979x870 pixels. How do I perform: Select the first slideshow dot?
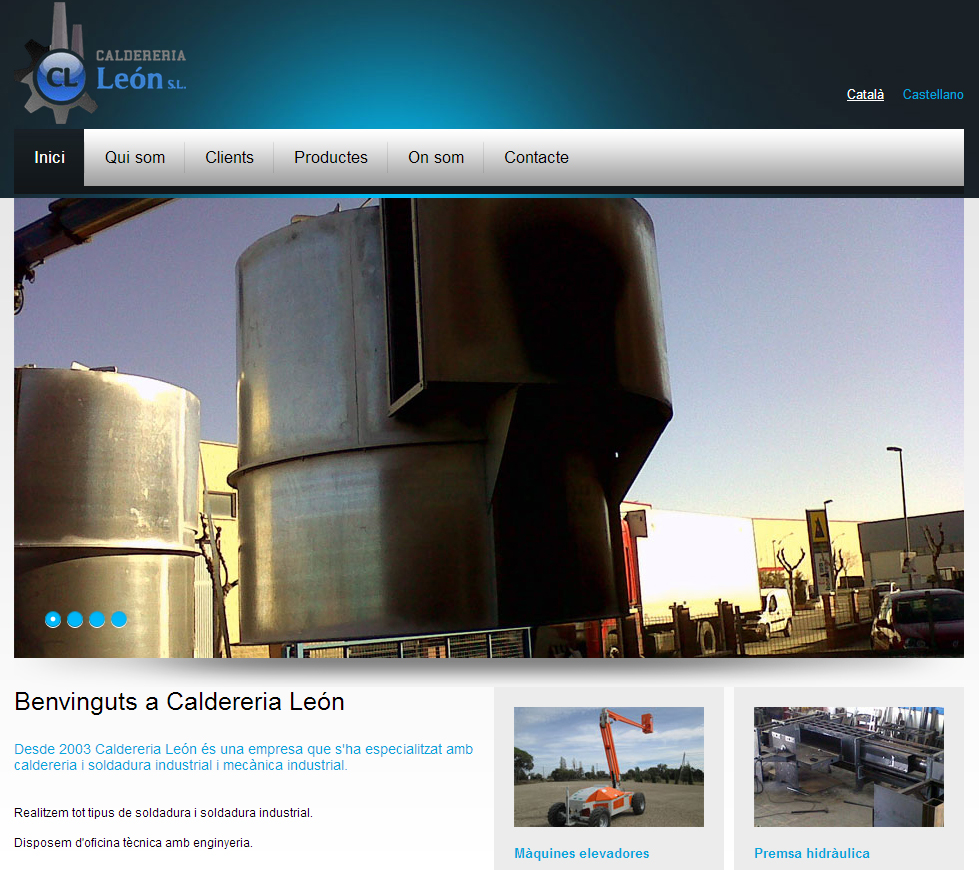point(53,620)
